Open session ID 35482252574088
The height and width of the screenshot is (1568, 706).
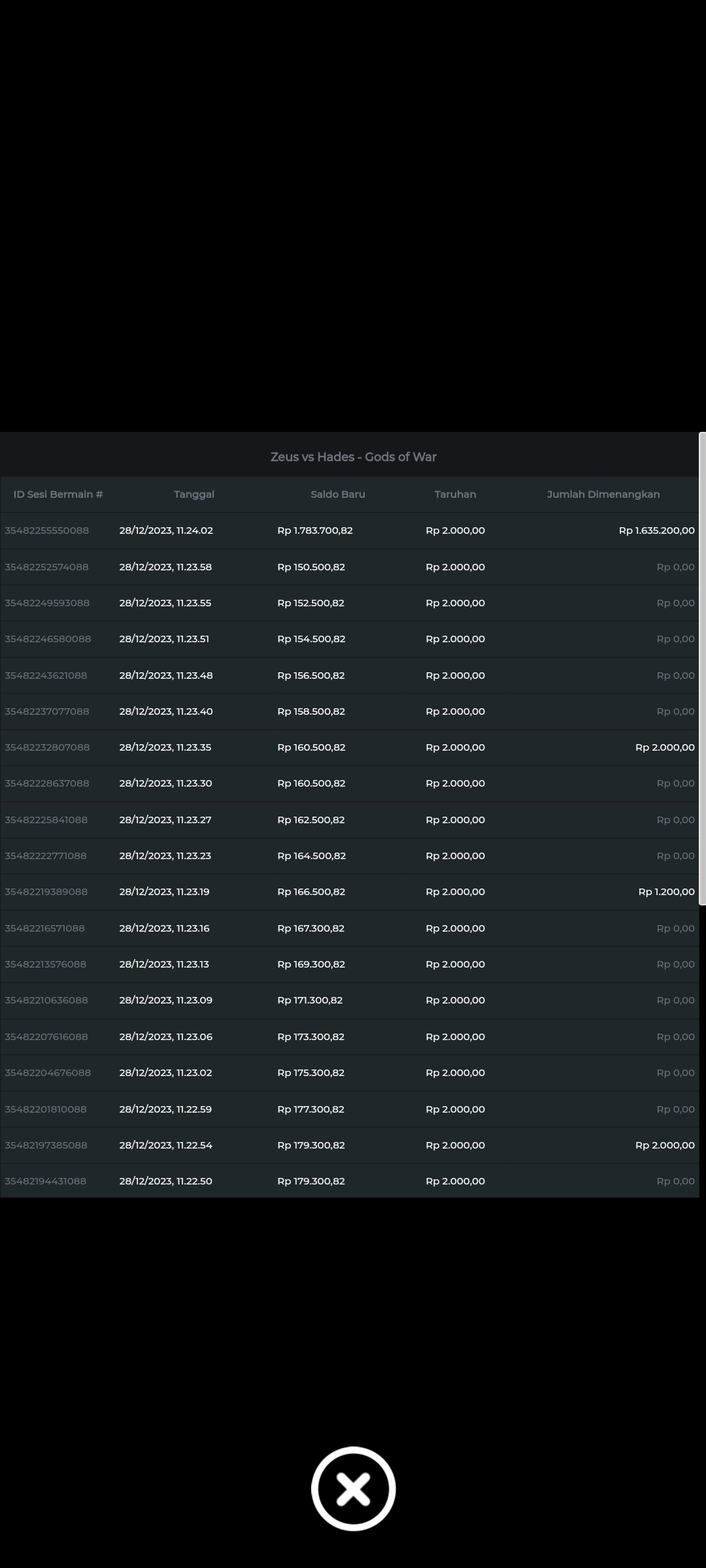pos(47,567)
